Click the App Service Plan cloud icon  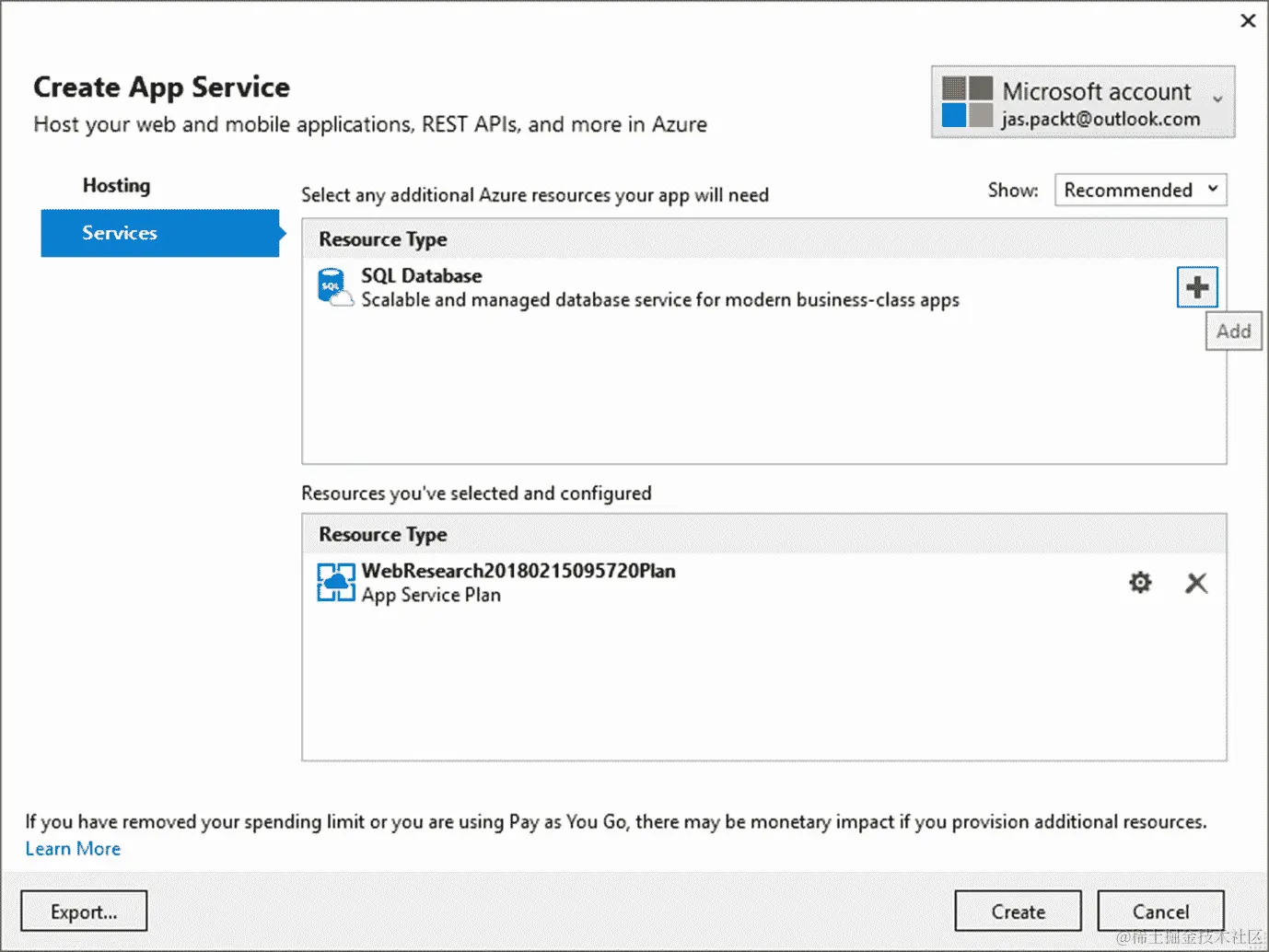point(336,582)
